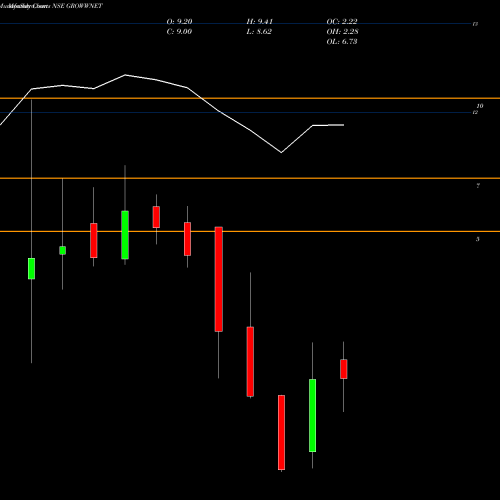Click the 'OC: 2.22' readout
The width and height of the screenshot is (500, 500).
[x=342, y=22]
